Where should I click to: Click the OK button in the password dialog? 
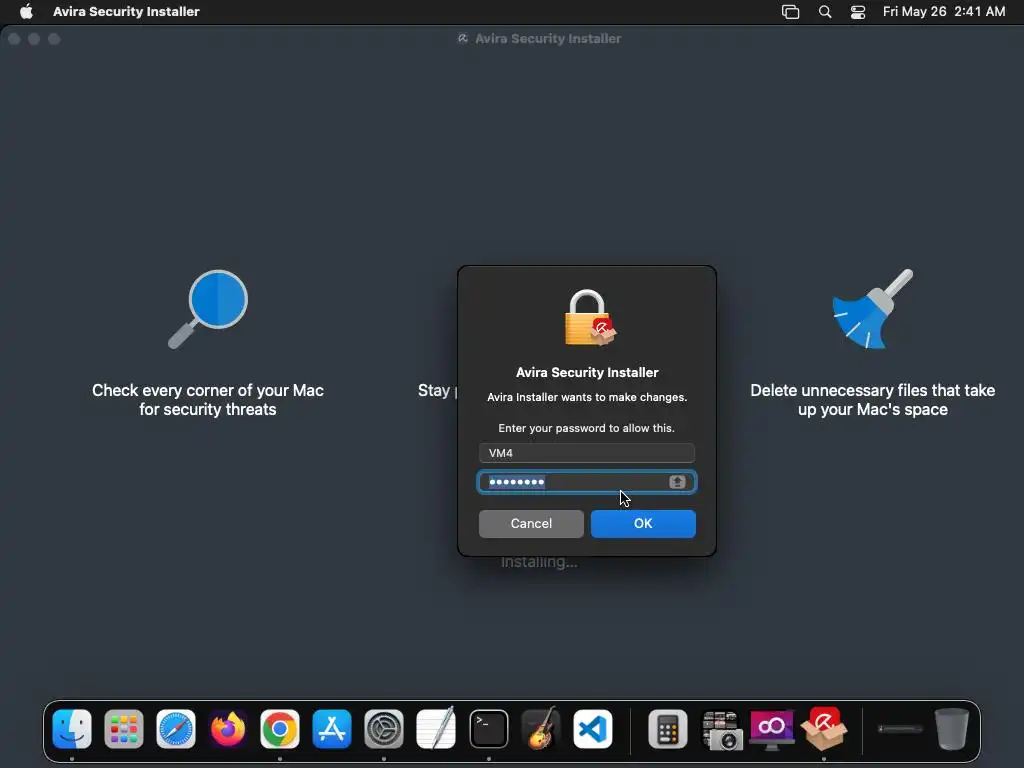643,524
